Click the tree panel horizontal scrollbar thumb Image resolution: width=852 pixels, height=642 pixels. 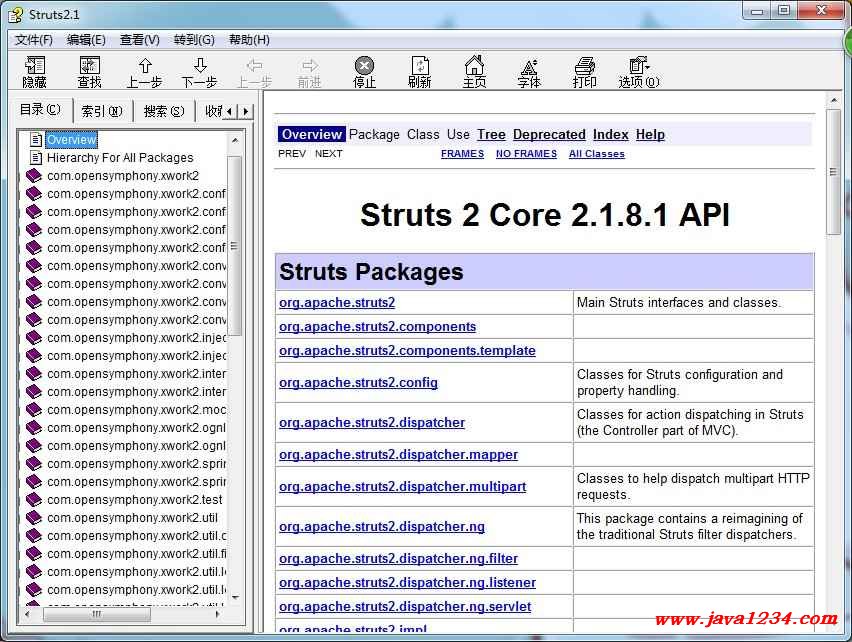coord(97,614)
